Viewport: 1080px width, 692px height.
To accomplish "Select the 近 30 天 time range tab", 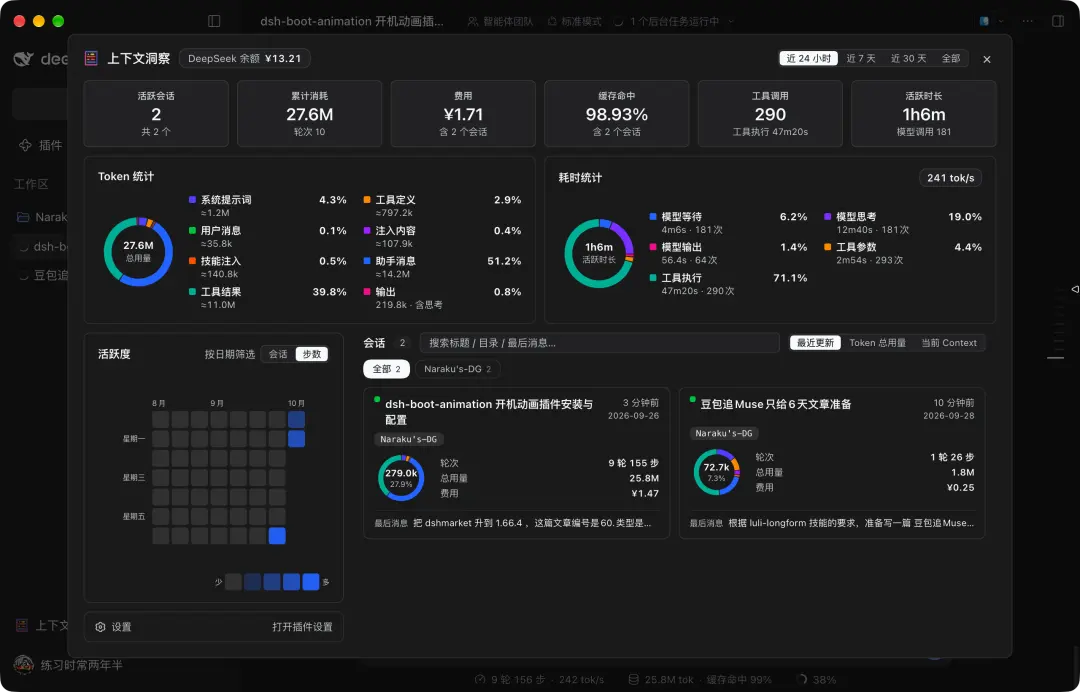I will (908, 59).
